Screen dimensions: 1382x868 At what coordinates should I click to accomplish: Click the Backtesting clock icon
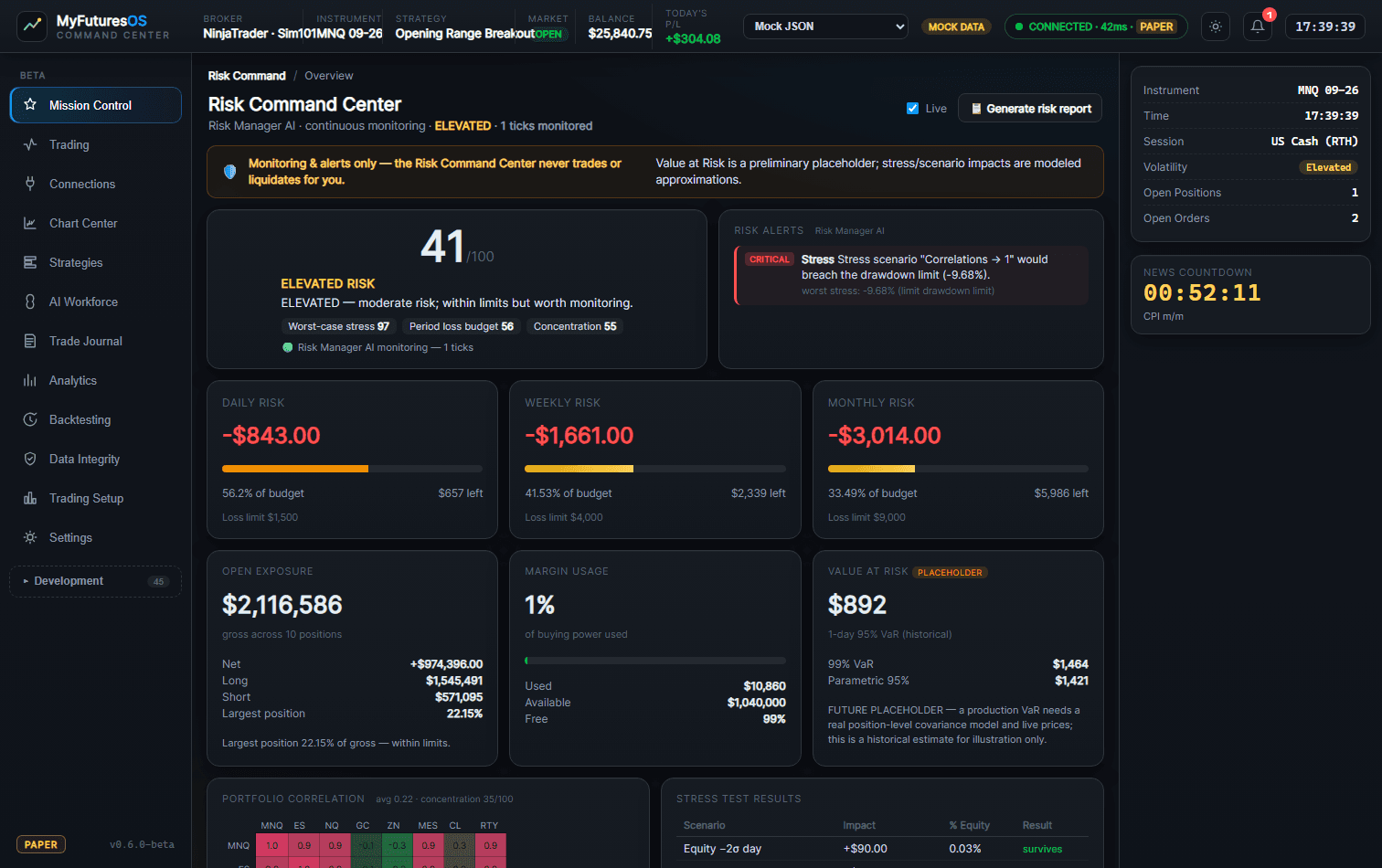pyautogui.click(x=30, y=419)
